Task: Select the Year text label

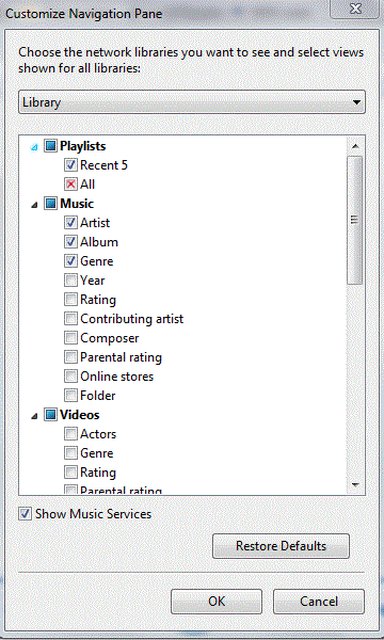Action: (92, 280)
